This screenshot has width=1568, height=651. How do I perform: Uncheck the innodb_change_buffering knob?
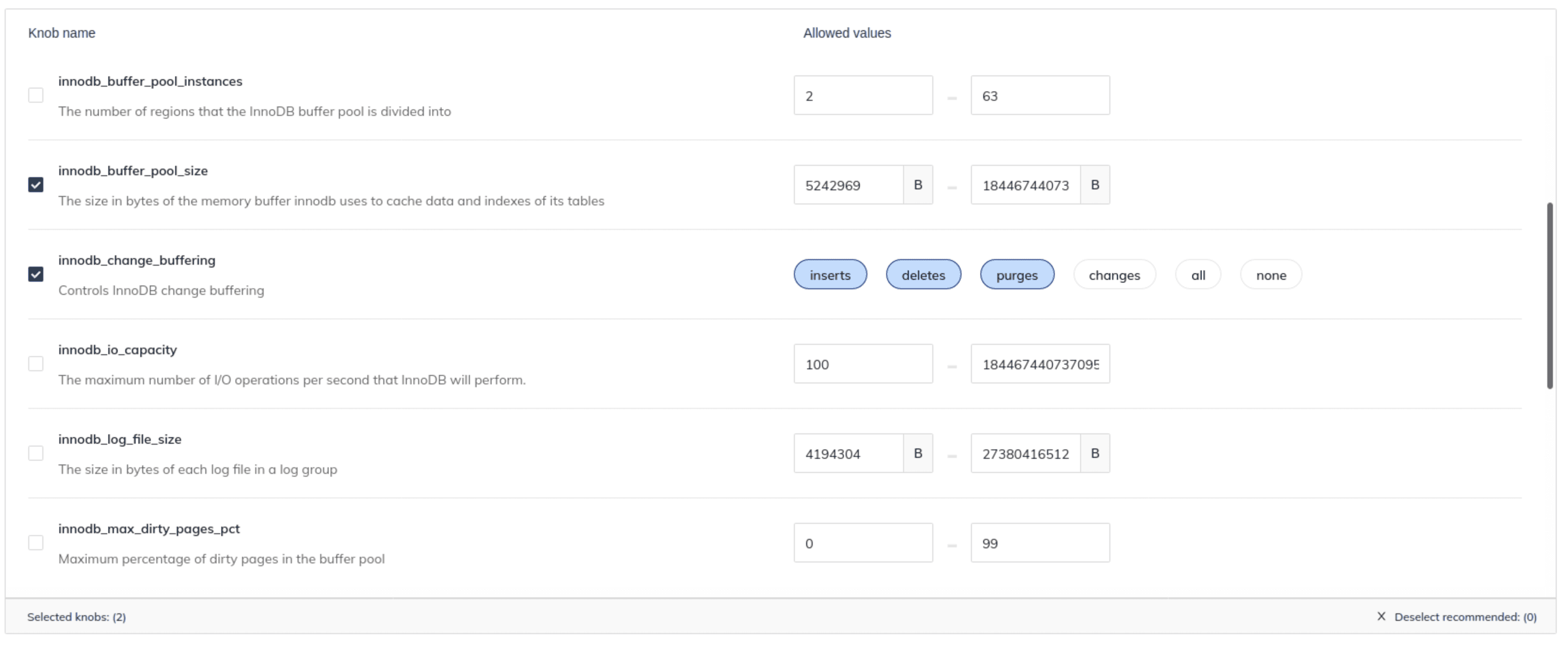coord(35,274)
